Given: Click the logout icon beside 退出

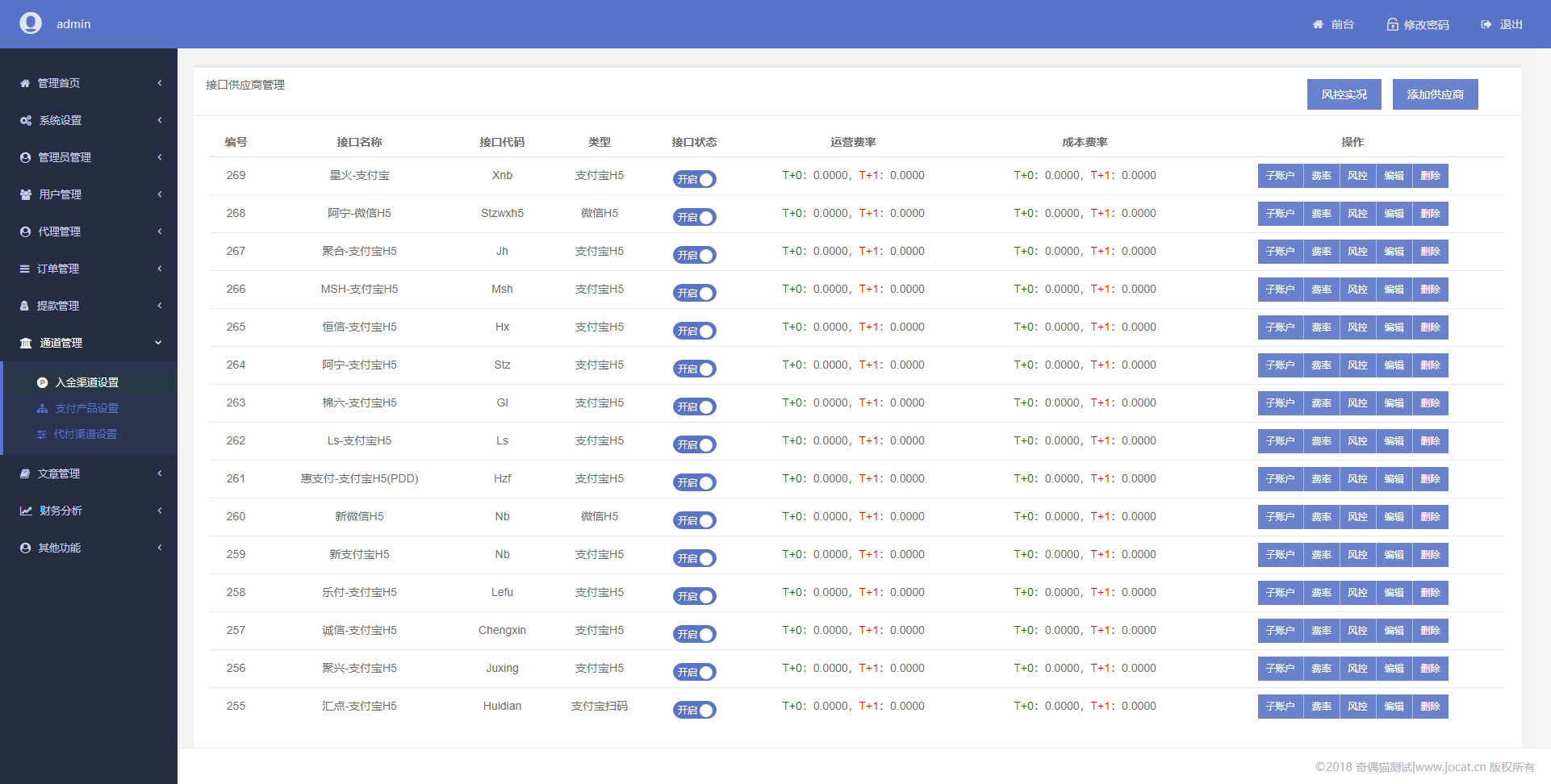Looking at the screenshot, I should pyautogui.click(x=1486, y=24).
